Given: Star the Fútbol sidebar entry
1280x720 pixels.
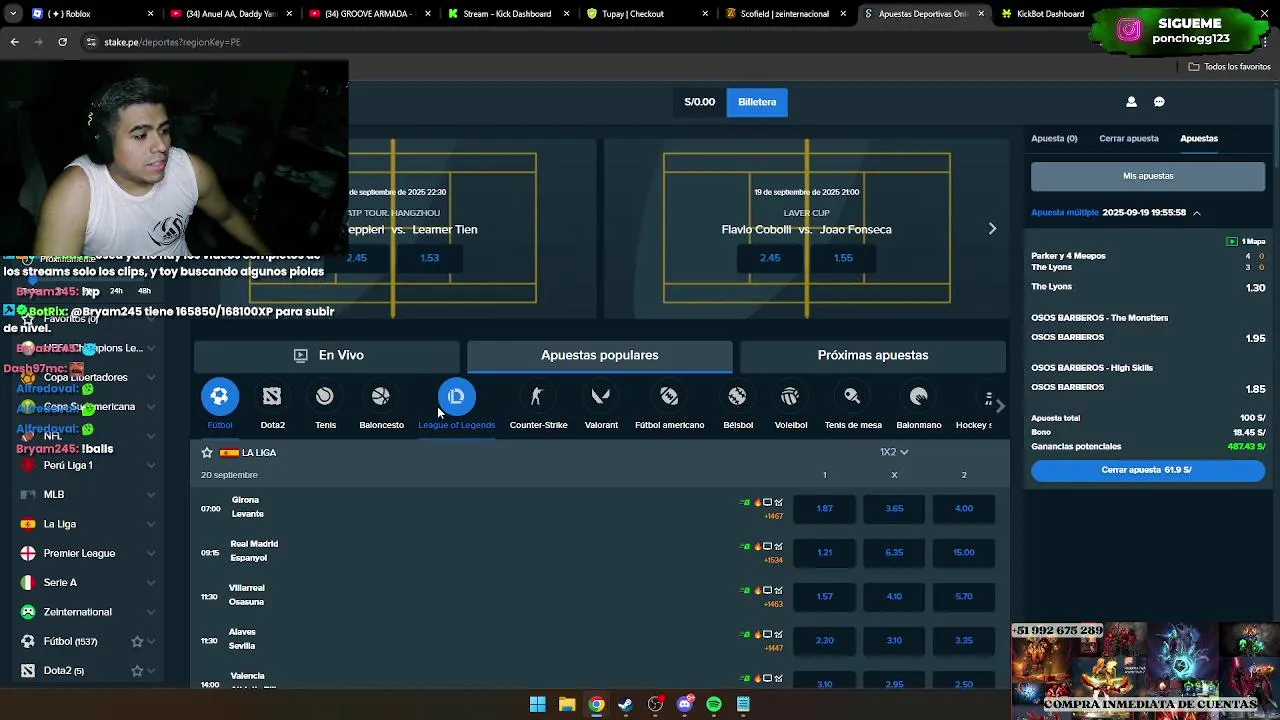Looking at the screenshot, I should click(x=137, y=641).
